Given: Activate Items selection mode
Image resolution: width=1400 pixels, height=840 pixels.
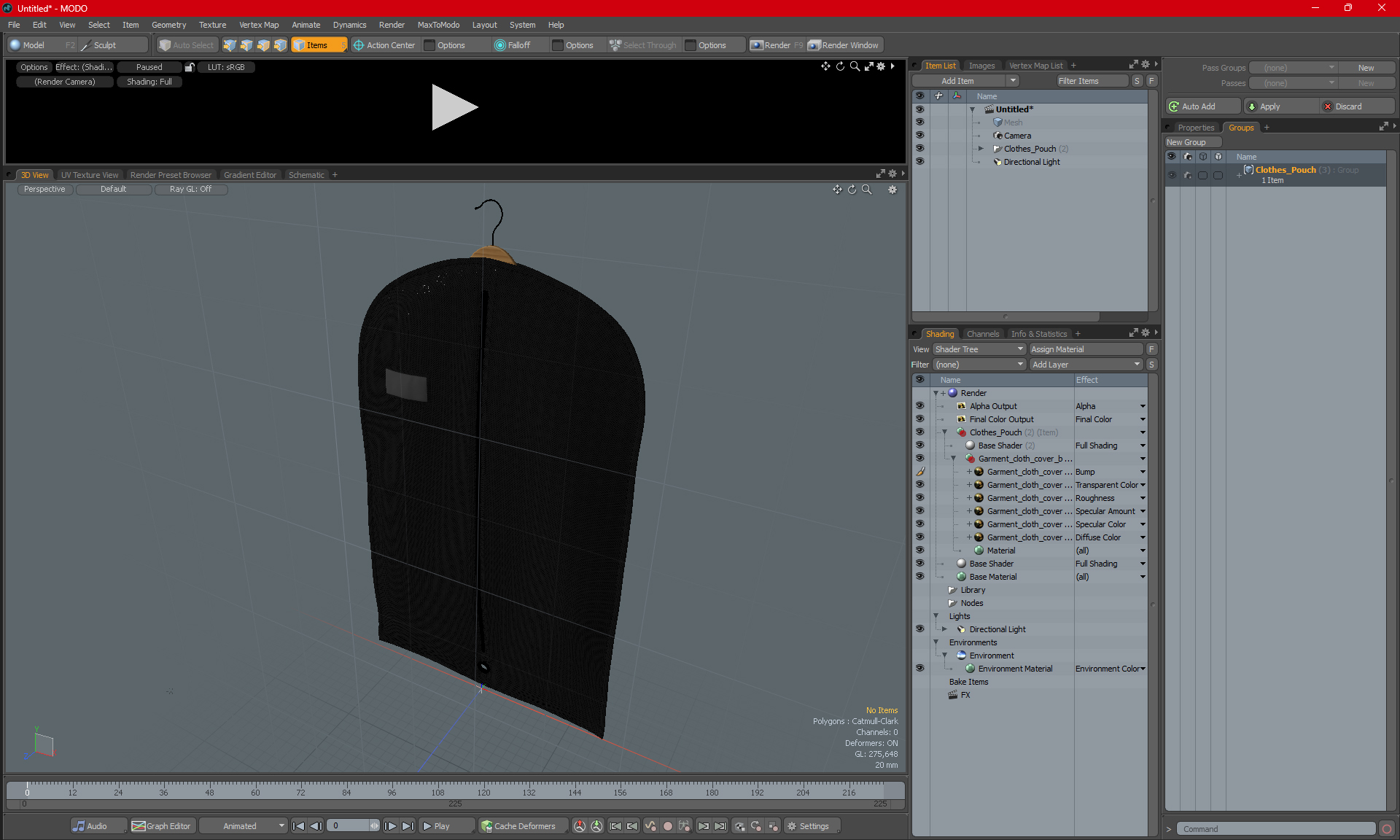Looking at the screenshot, I should (319, 45).
